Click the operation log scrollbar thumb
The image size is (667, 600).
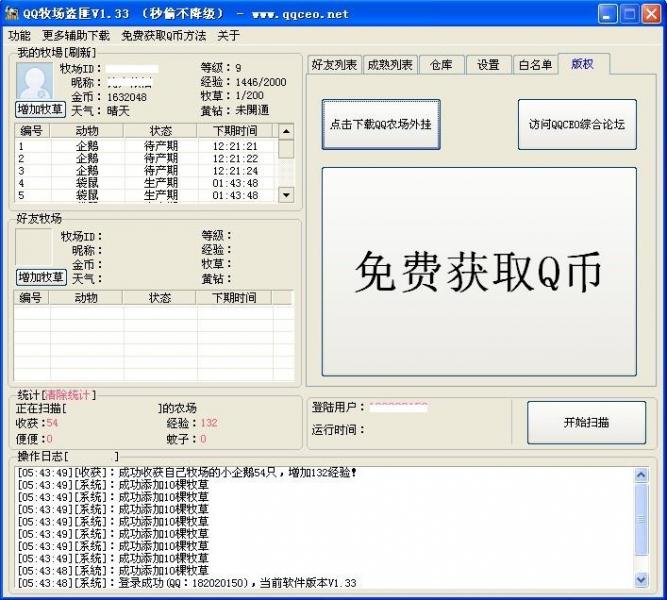tap(641, 519)
